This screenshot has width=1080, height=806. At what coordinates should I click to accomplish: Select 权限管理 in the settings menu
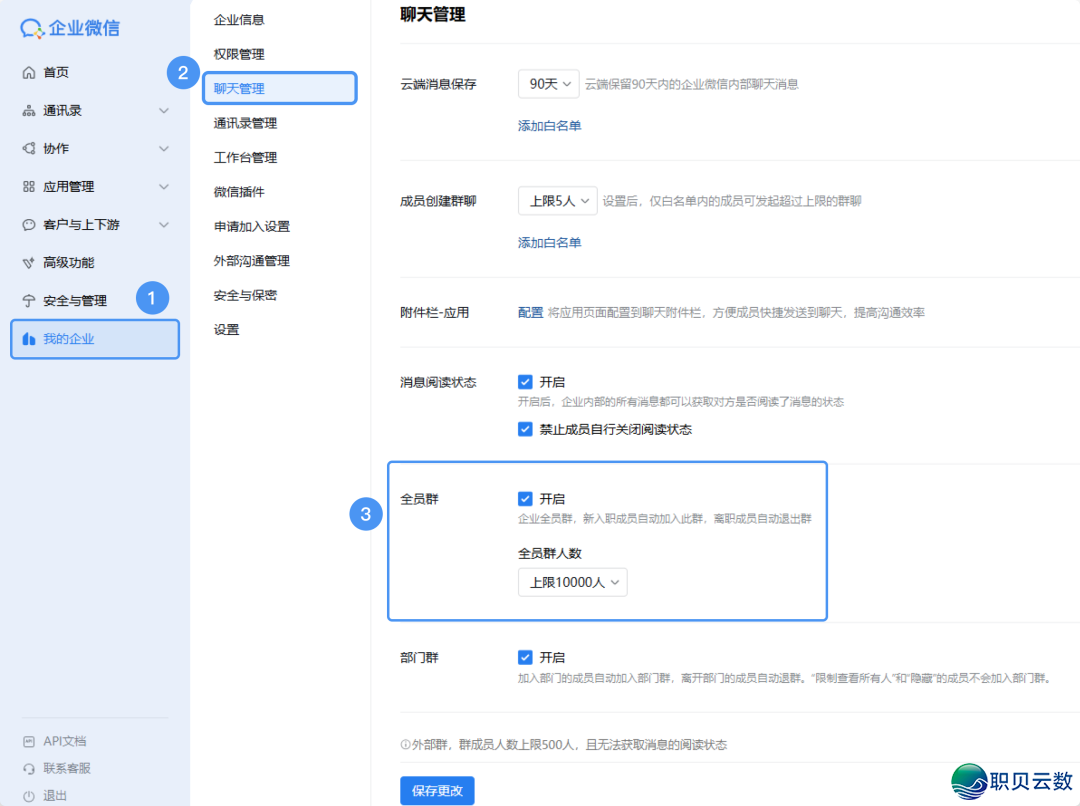click(239, 54)
